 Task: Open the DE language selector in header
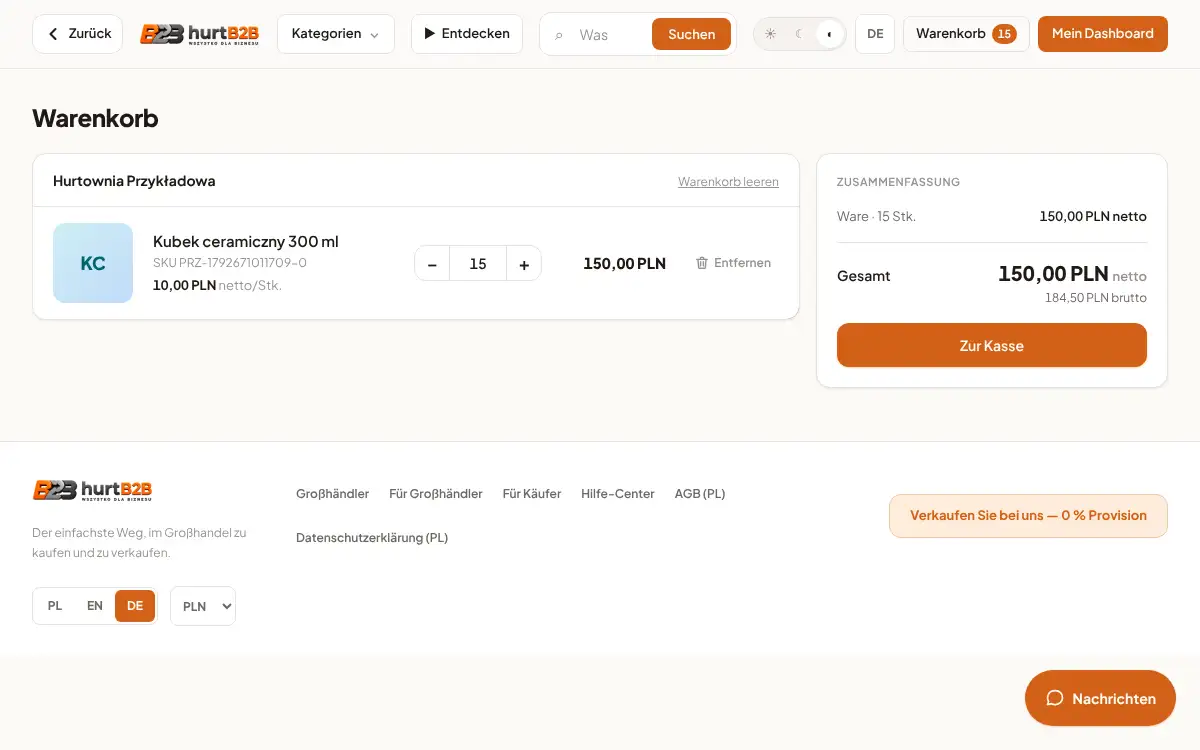pos(875,34)
